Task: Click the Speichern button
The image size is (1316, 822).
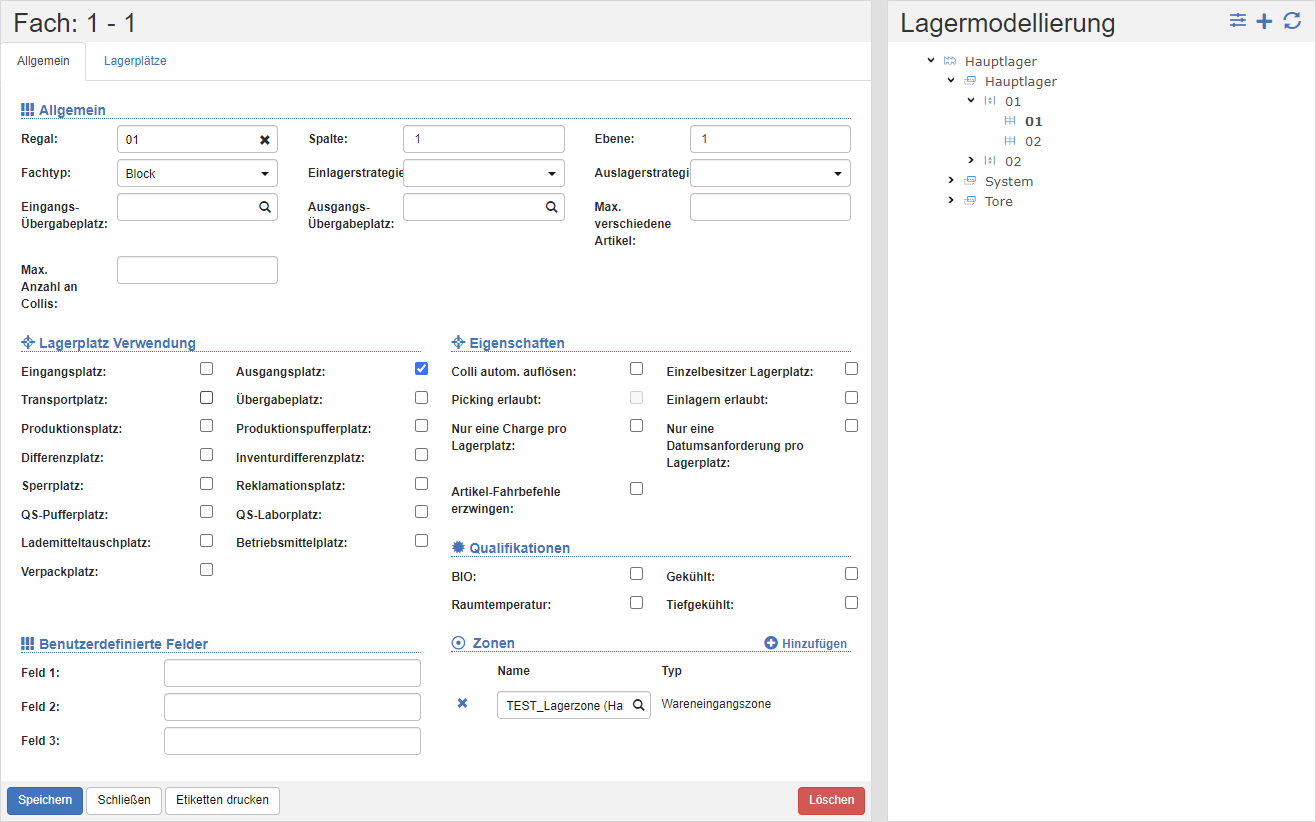Action: coord(44,800)
